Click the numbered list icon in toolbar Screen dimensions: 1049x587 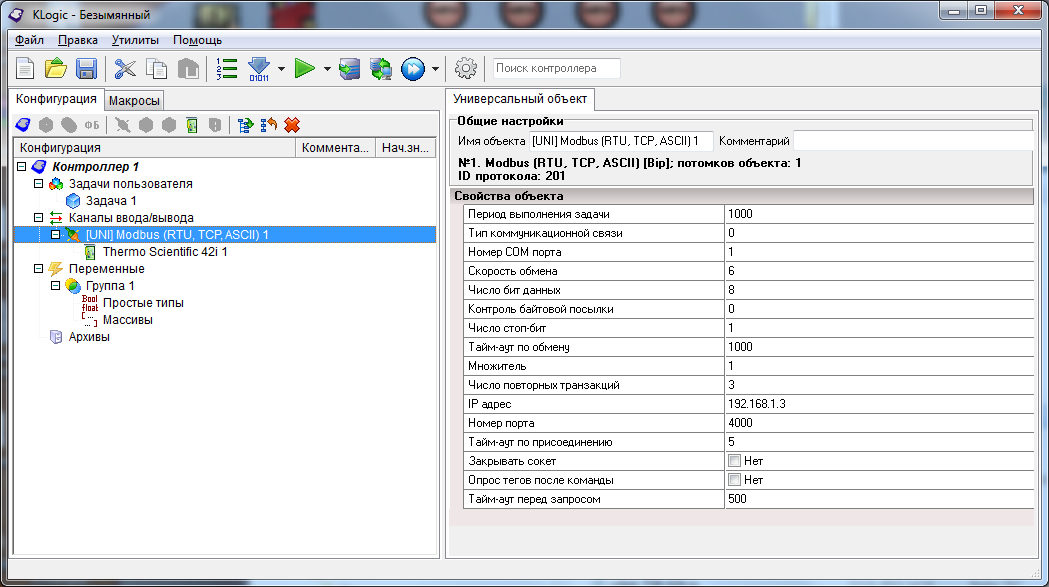[x=227, y=69]
